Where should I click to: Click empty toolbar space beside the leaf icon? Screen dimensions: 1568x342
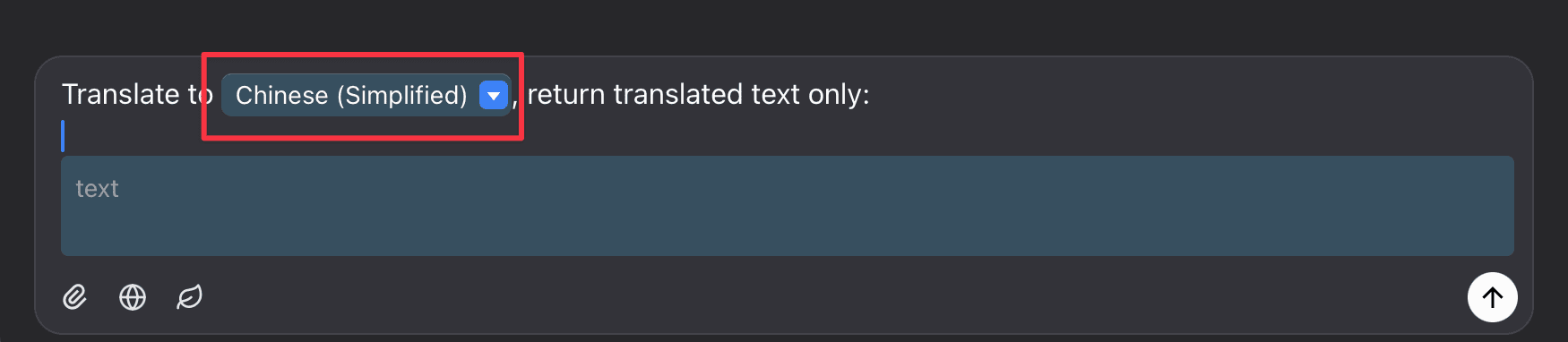[806, 297]
